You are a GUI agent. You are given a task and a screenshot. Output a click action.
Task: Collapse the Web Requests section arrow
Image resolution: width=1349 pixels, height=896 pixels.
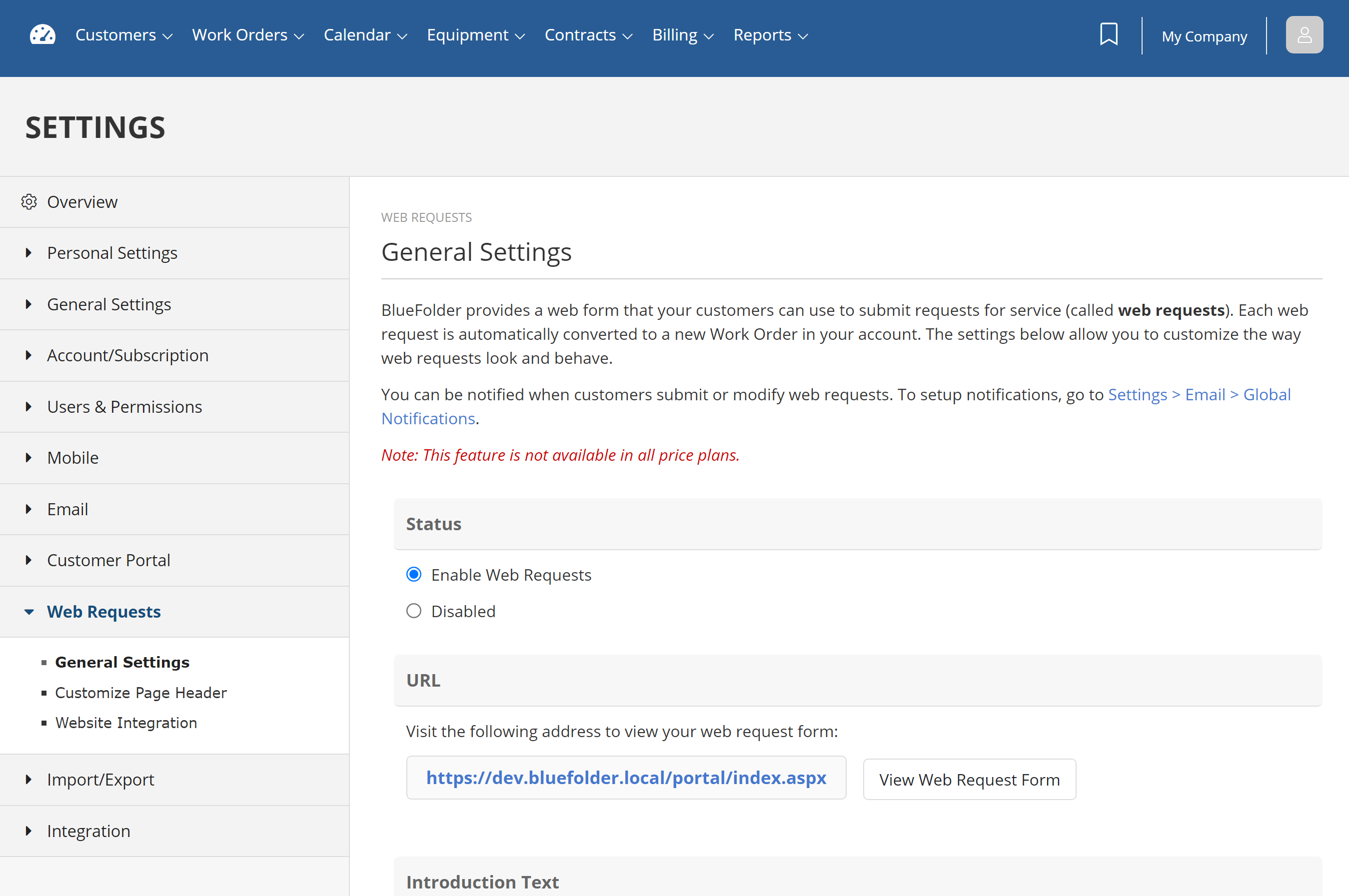(x=29, y=612)
